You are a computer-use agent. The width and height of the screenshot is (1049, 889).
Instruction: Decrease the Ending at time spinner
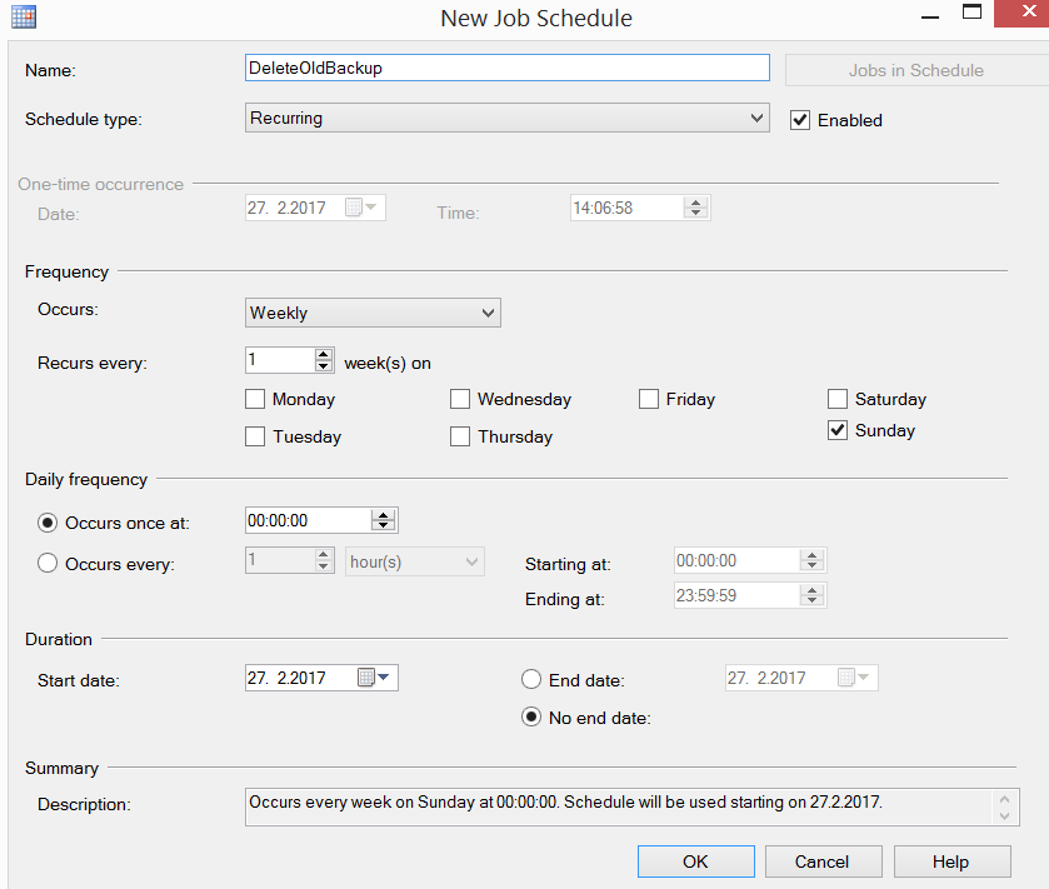(x=812, y=601)
